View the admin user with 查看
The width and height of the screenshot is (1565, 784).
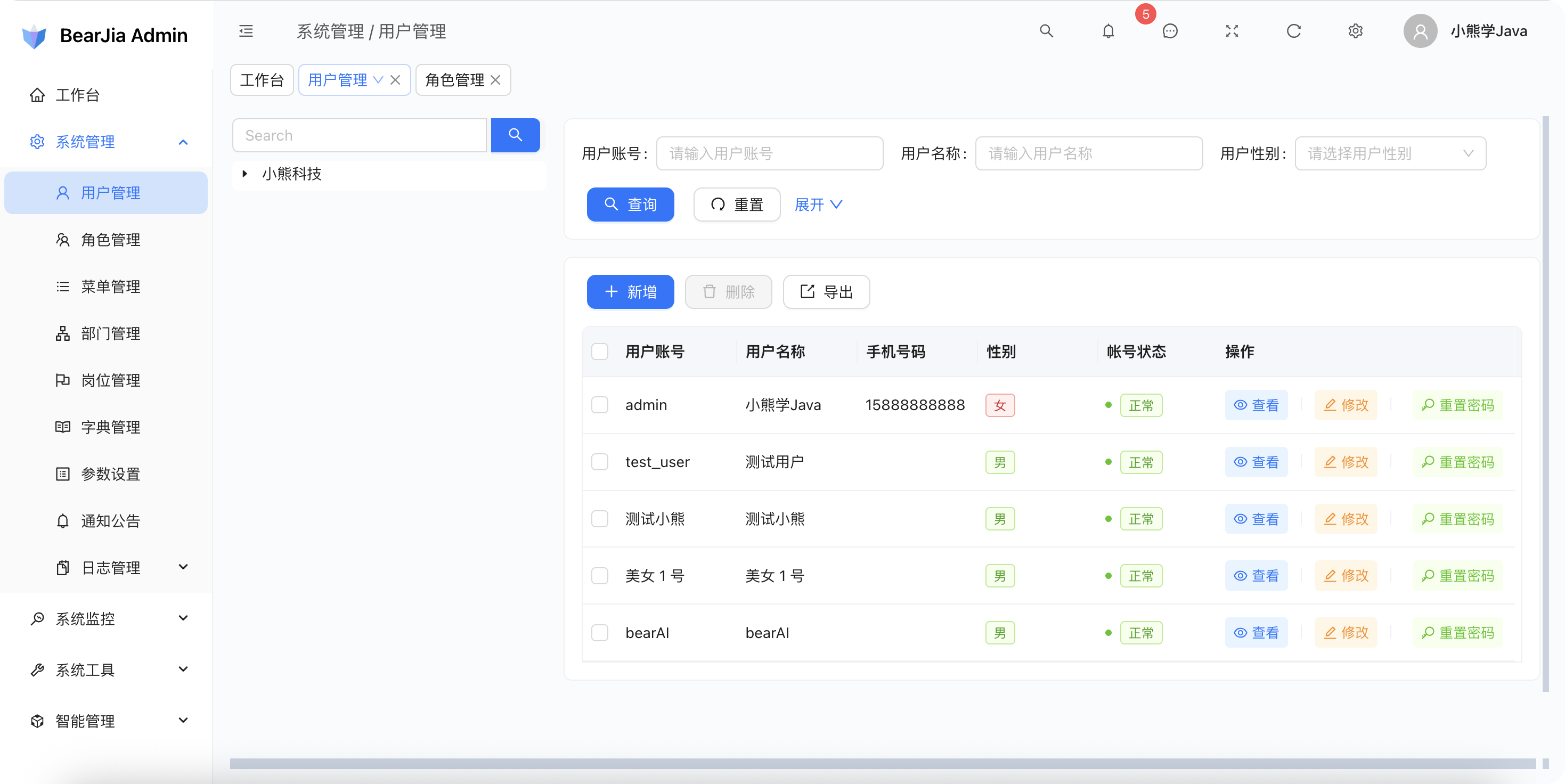(1256, 405)
